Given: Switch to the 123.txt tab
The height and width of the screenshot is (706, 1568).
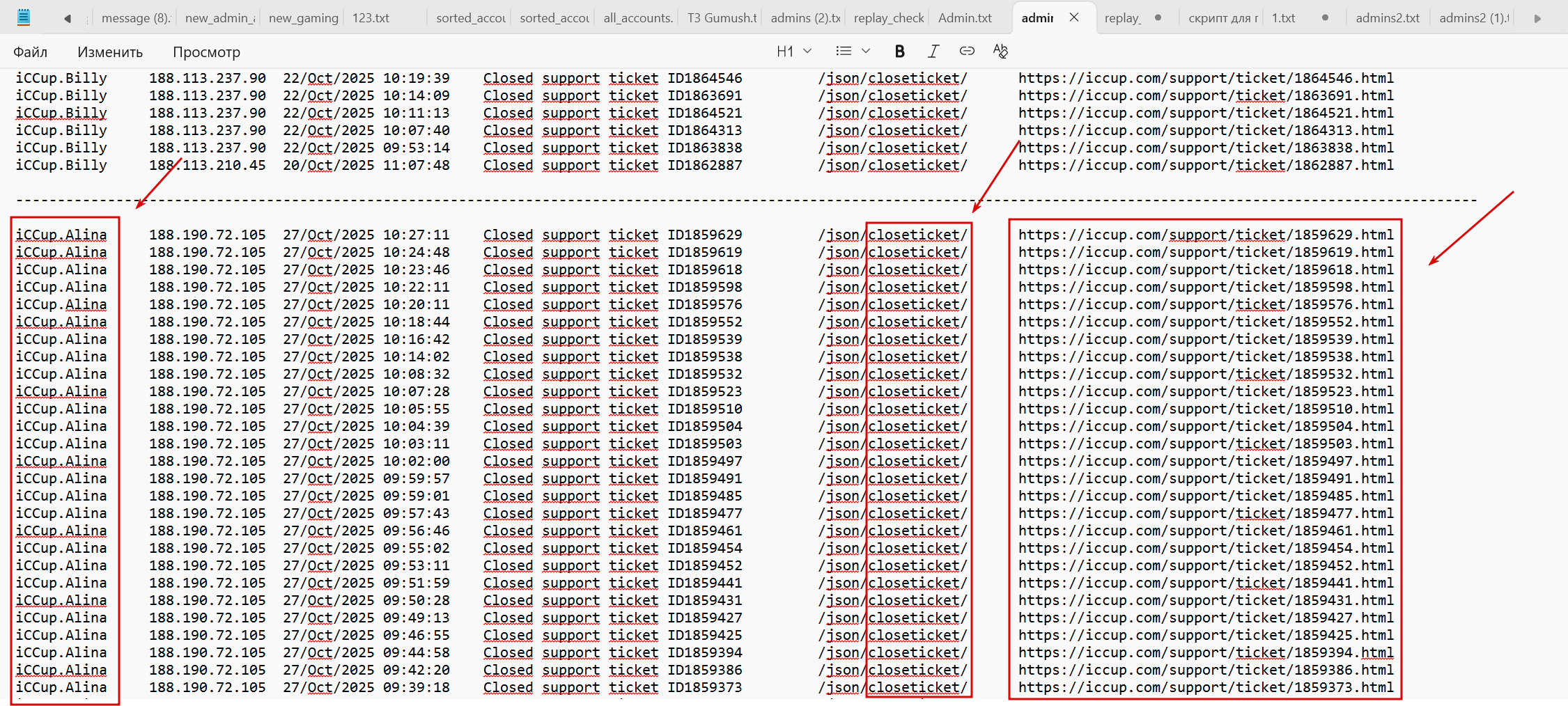Looking at the screenshot, I should click(371, 18).
